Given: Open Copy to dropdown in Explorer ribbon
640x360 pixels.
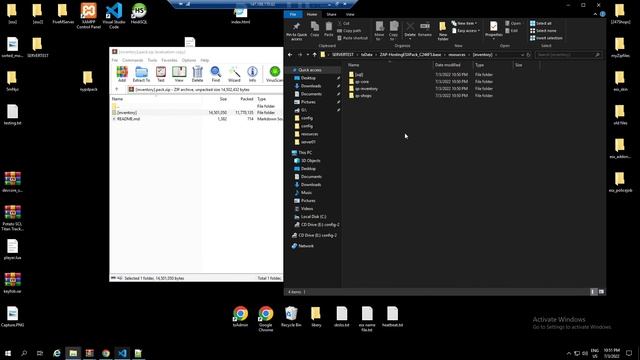Looking at the screenshot, I should 393,31.
